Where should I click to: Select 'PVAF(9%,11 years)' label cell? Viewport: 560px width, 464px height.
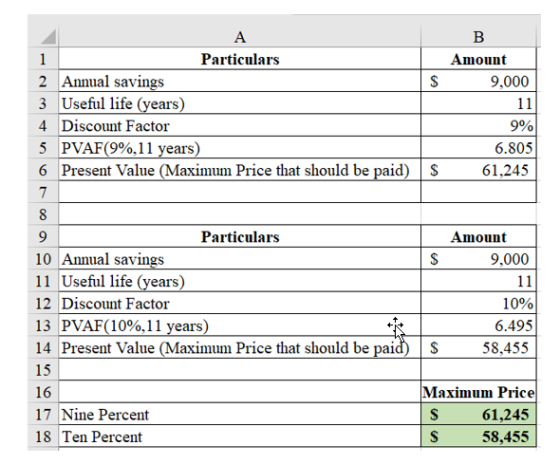pos(240,148)
